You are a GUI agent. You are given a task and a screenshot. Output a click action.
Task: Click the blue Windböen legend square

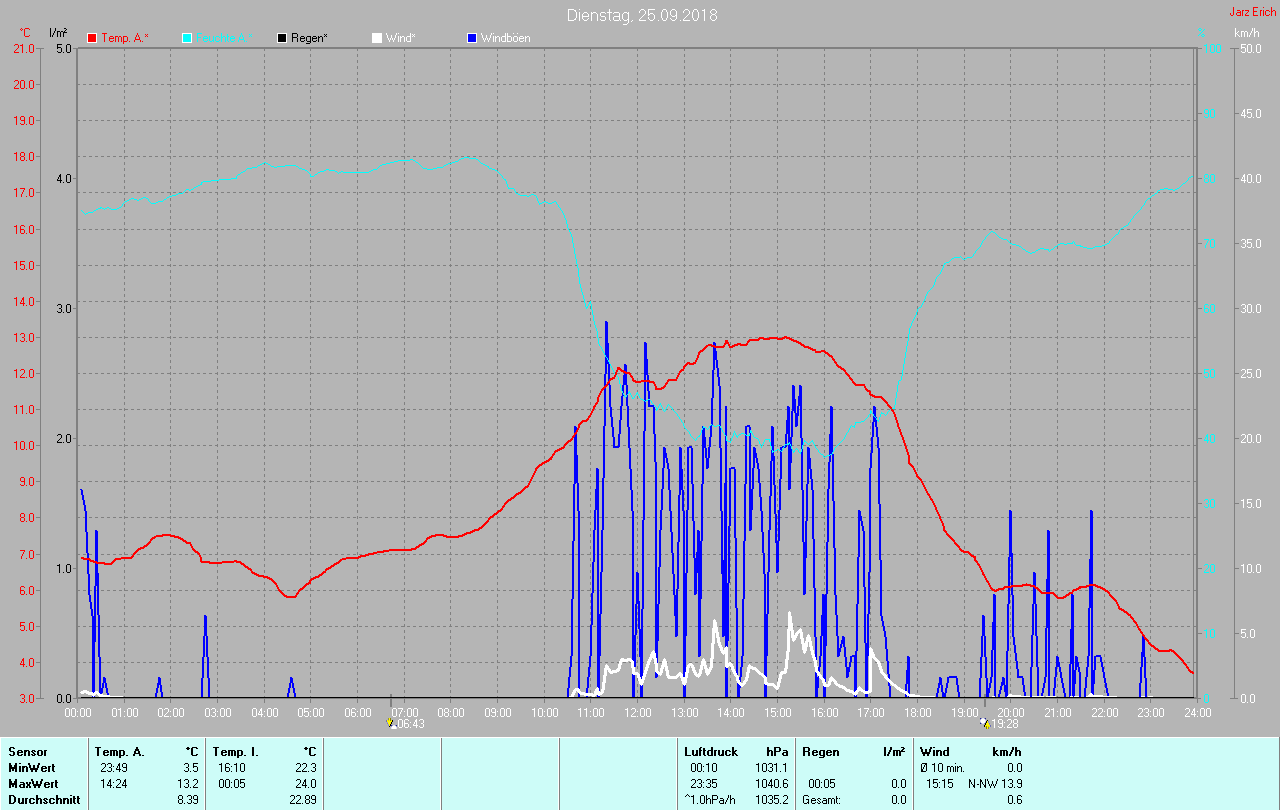pos(472,38)
